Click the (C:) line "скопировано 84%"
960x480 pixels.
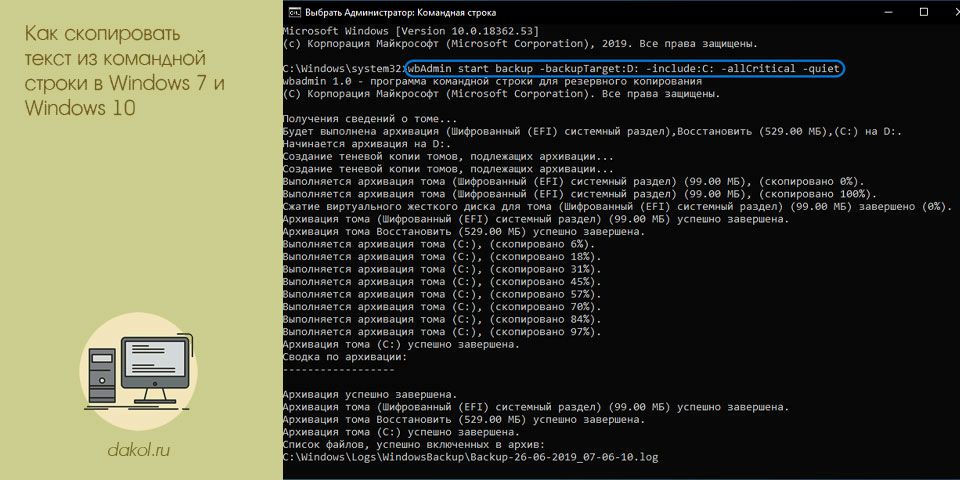click(x=442, y=319)
